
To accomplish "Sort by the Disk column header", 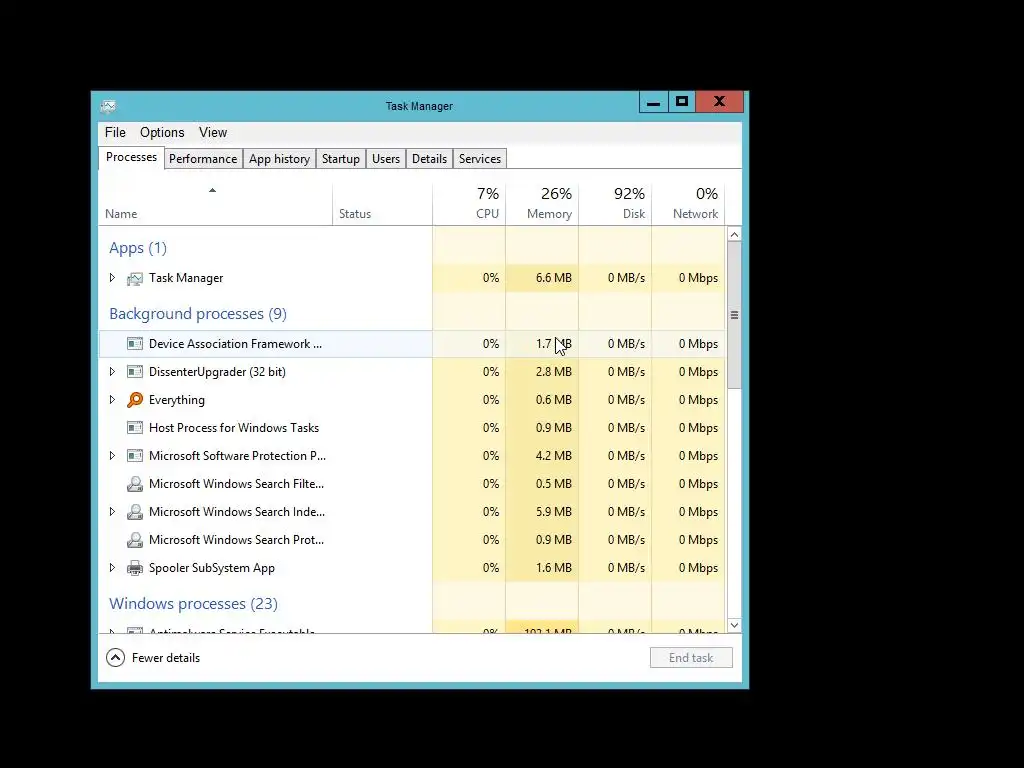I will pos(615,204).
